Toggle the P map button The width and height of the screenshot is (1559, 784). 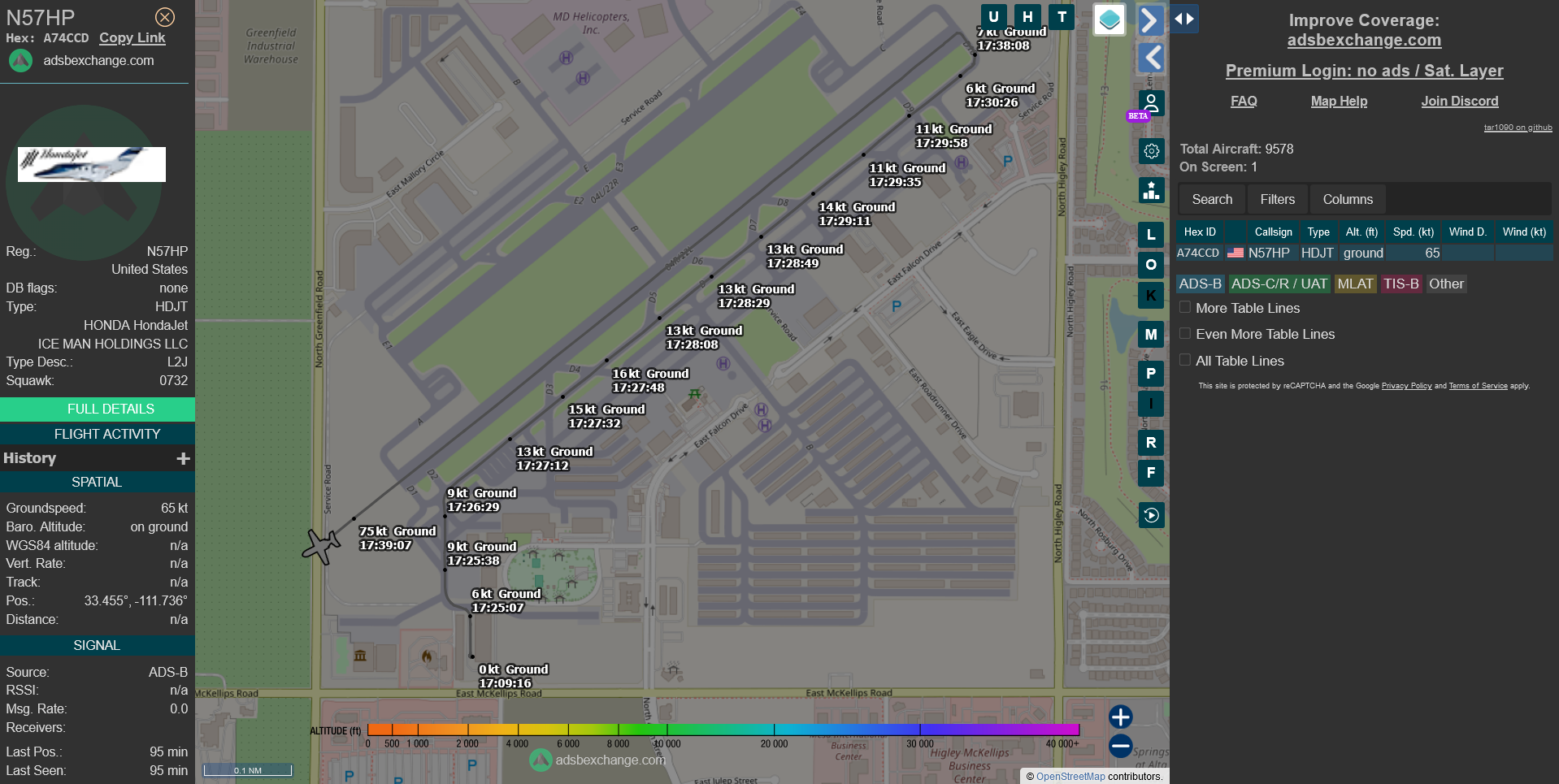point(1151,374)
